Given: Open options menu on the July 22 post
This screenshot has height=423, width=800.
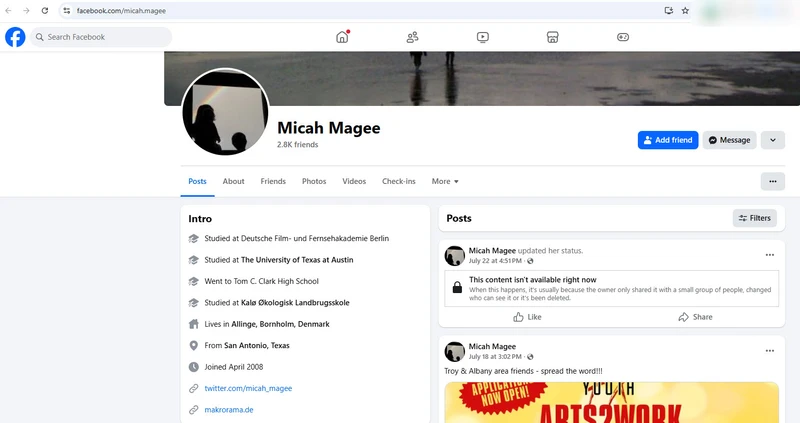Looking at the screenshot, I should pyautogui.click(x=770, y=255).
